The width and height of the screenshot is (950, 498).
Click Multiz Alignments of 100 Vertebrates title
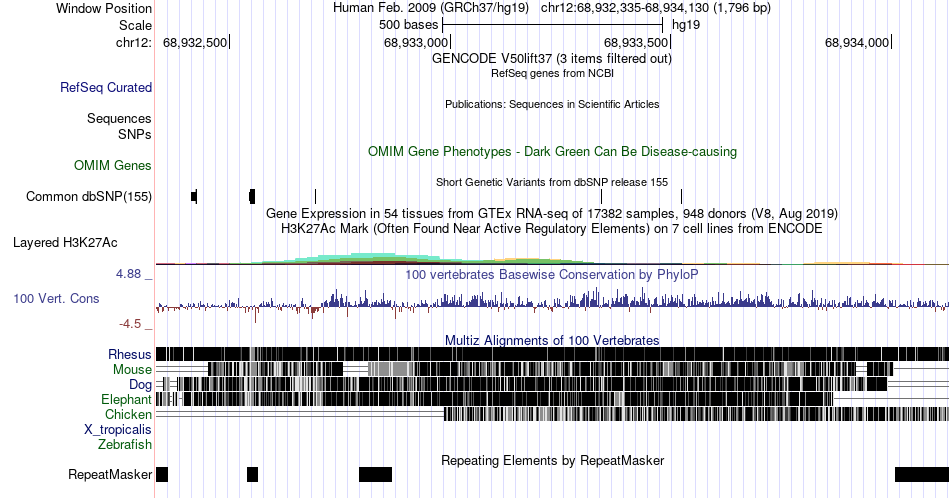click(x=552, y=340)
